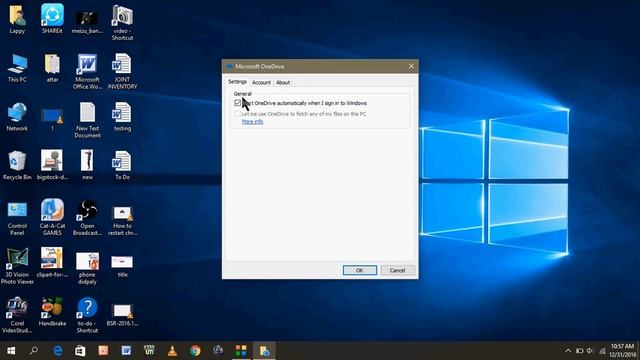Select the meizu_ban desktop file
Screen dimensions: 640x360
[87, 22]
